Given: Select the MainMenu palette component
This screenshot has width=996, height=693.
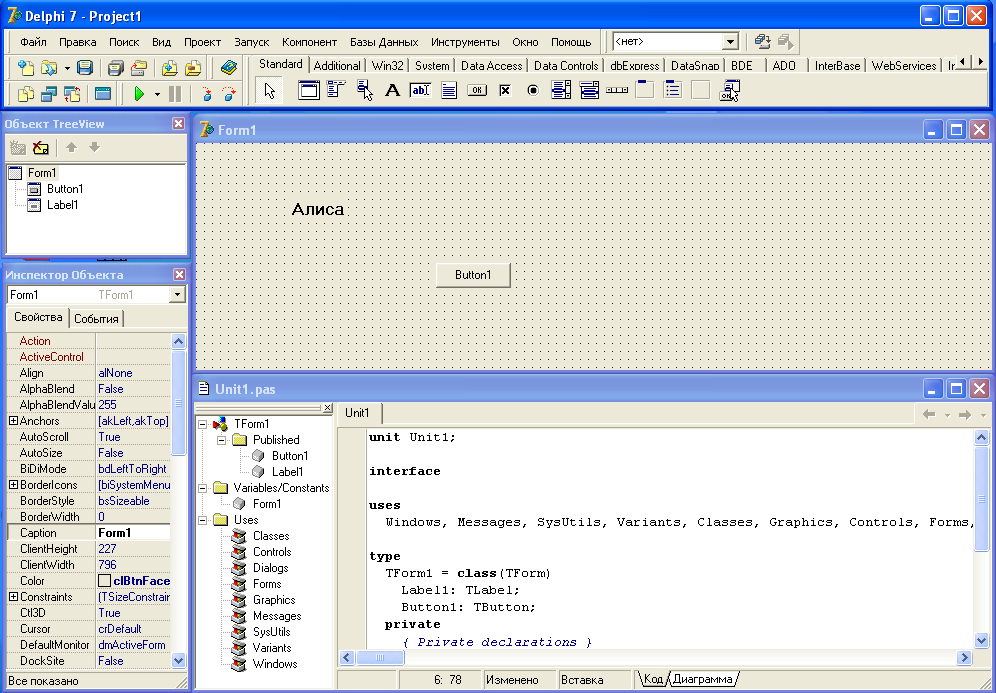Looking at the screenshot, I should tap(336, 91).
